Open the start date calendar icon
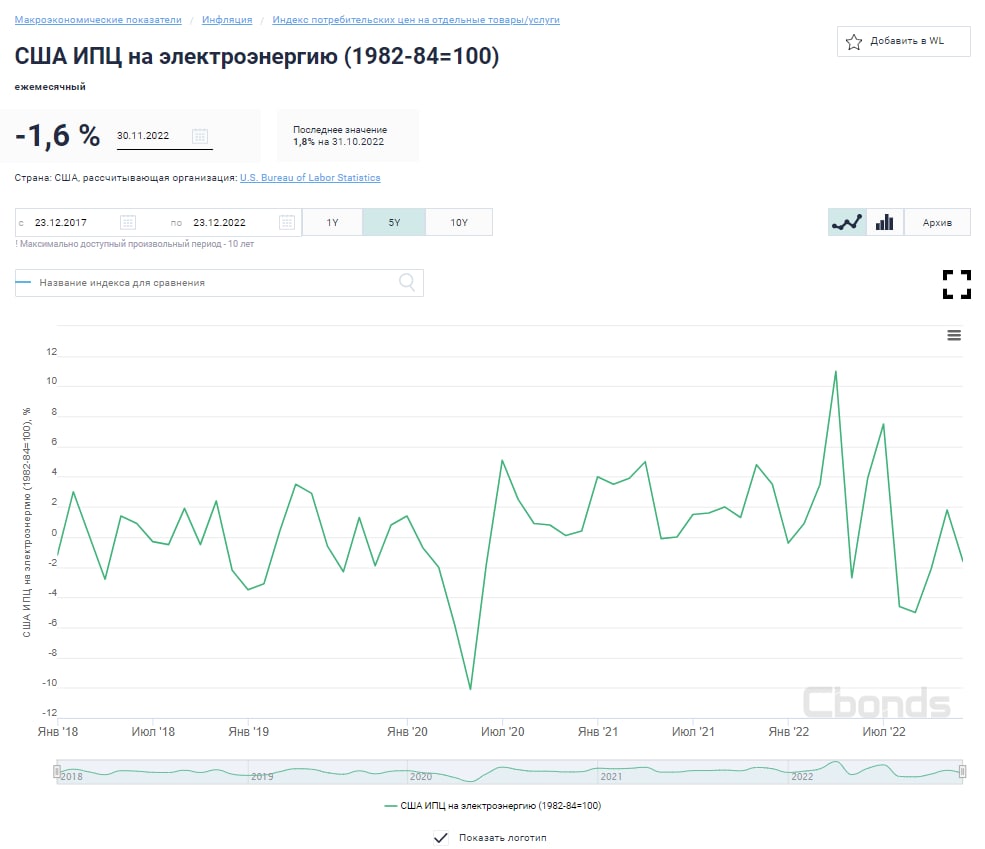Image resolution: width=985 pixels, height=849 pixels. [127, 222]
